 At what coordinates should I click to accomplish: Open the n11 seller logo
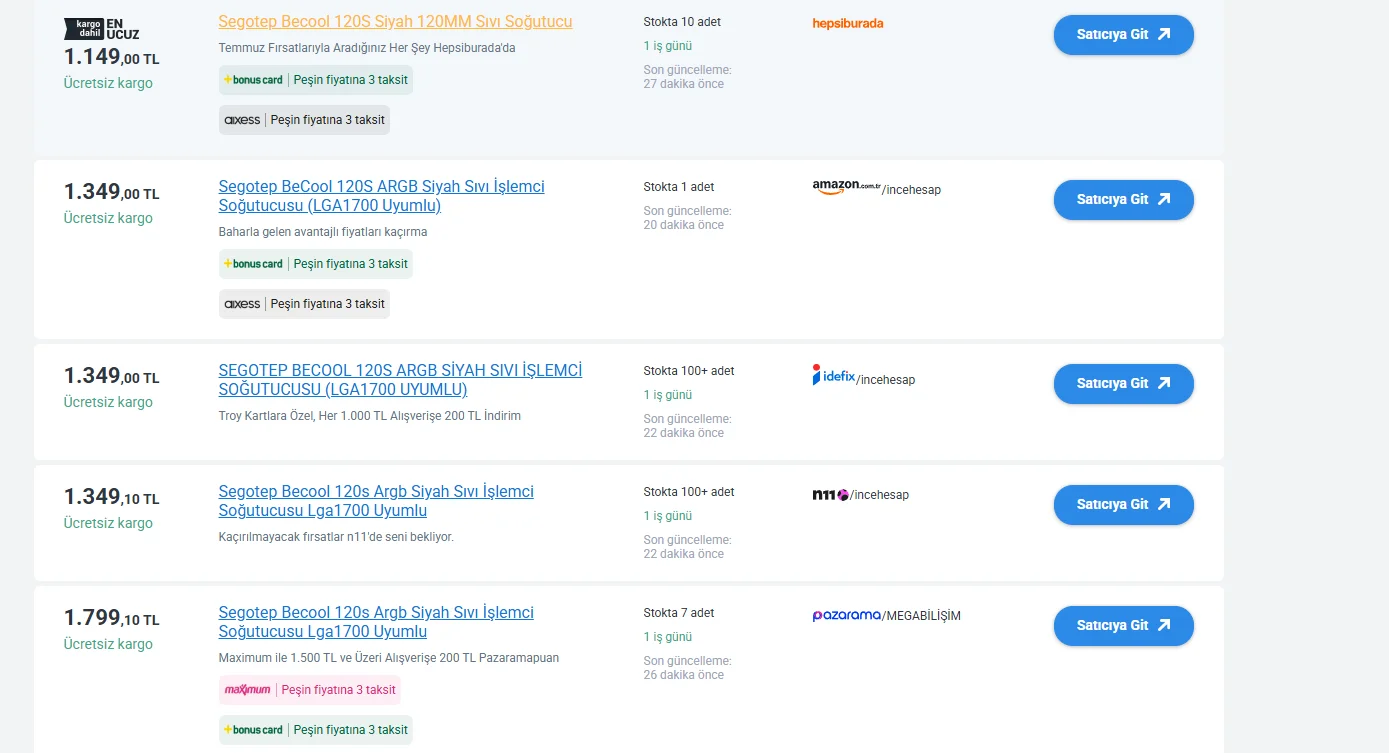pos(830,495)
